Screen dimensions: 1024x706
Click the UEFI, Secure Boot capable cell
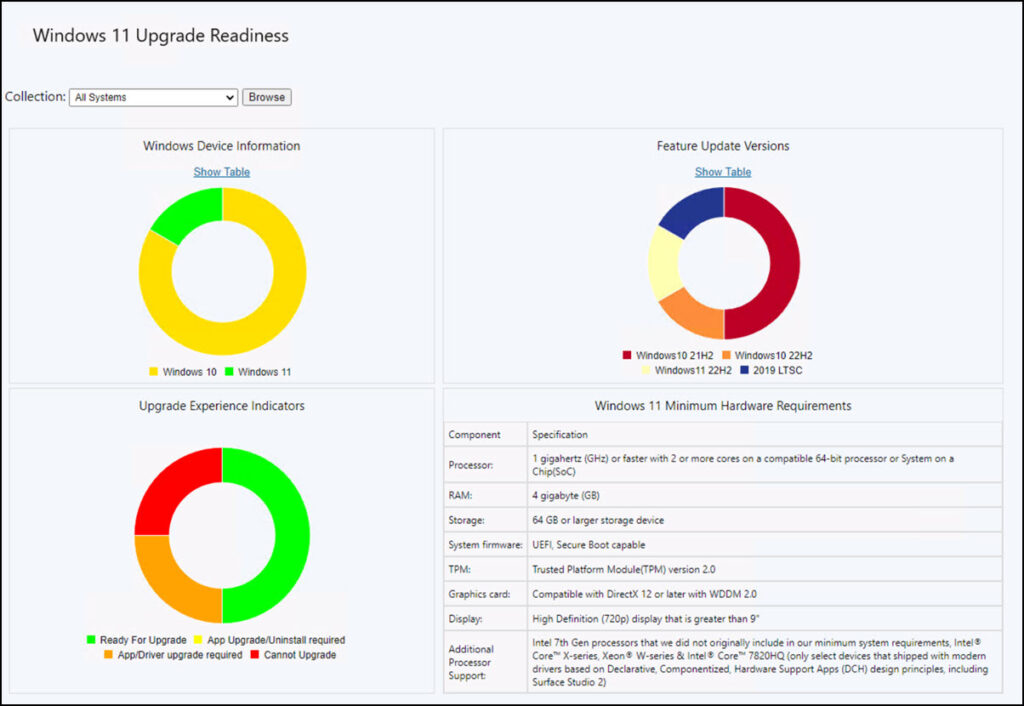(x=765, y=545)
